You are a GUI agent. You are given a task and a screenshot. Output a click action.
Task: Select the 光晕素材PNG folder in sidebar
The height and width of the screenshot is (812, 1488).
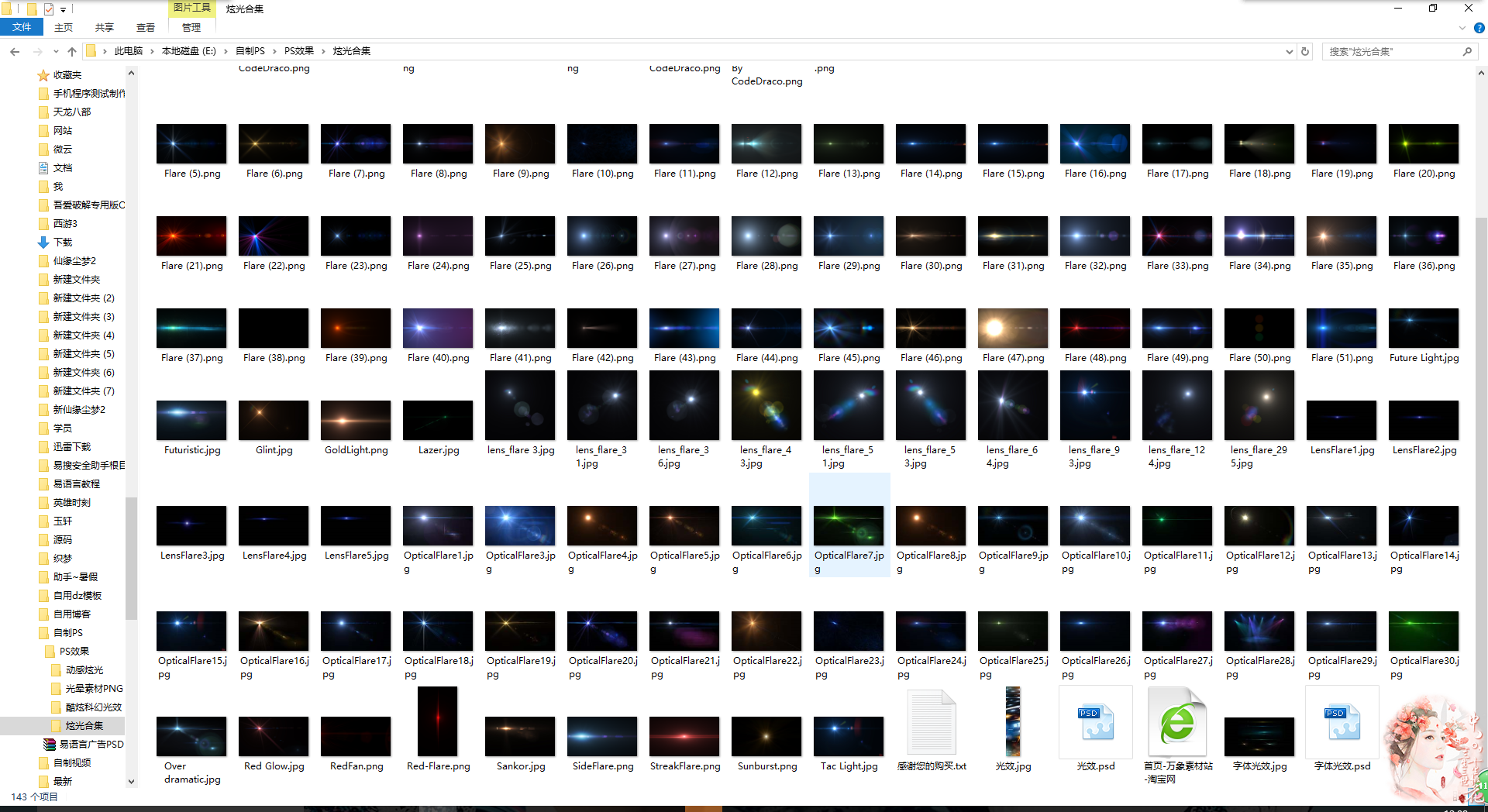click(x=94, y=689)
